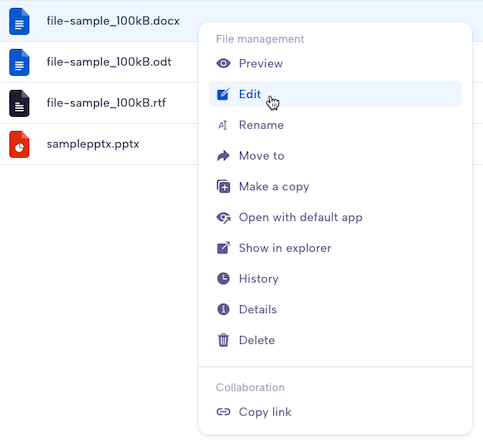Click the file-sample_100kB.docx document icon
The width and height of the screenshot is (483, 447).
(x=19, y=21)
